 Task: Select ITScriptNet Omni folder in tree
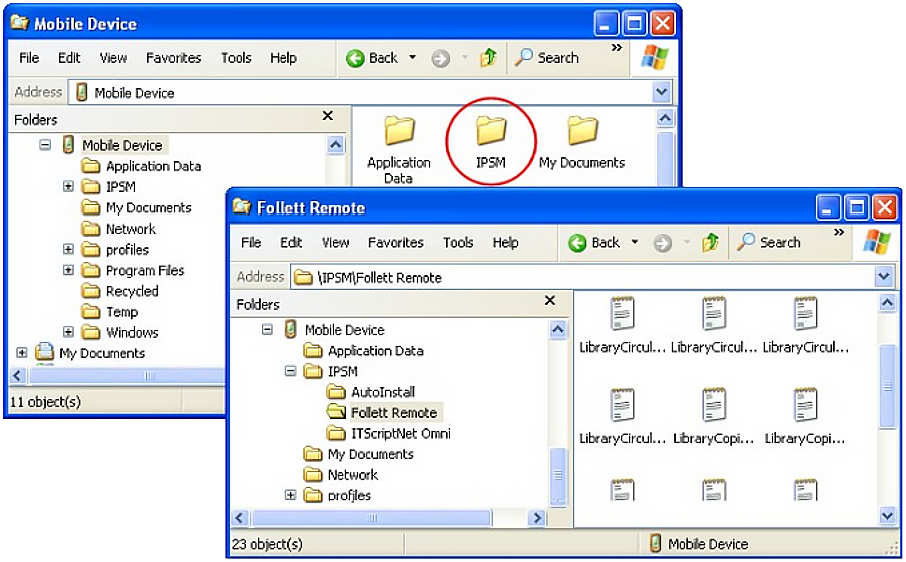400,433
